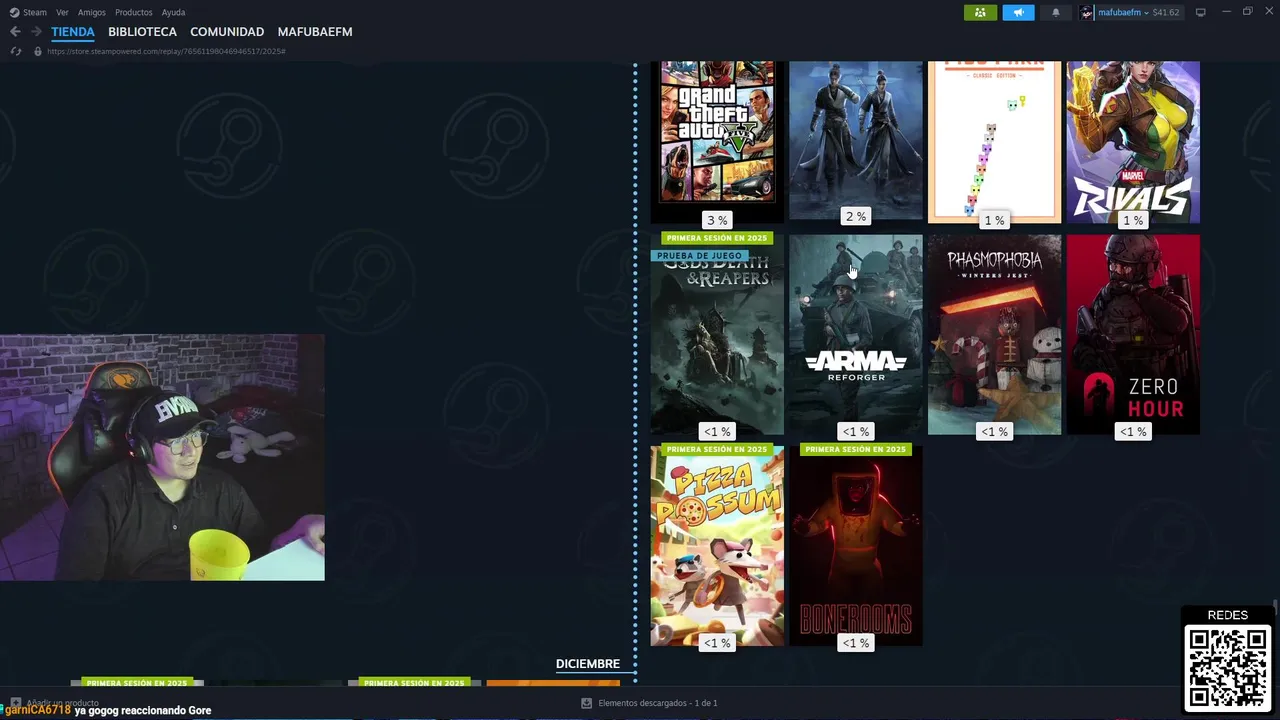Image resolution: width=1280 pixels, height=720 pixels.
Task: Open the notifications bell
Action: click(x=1056, y=12)
